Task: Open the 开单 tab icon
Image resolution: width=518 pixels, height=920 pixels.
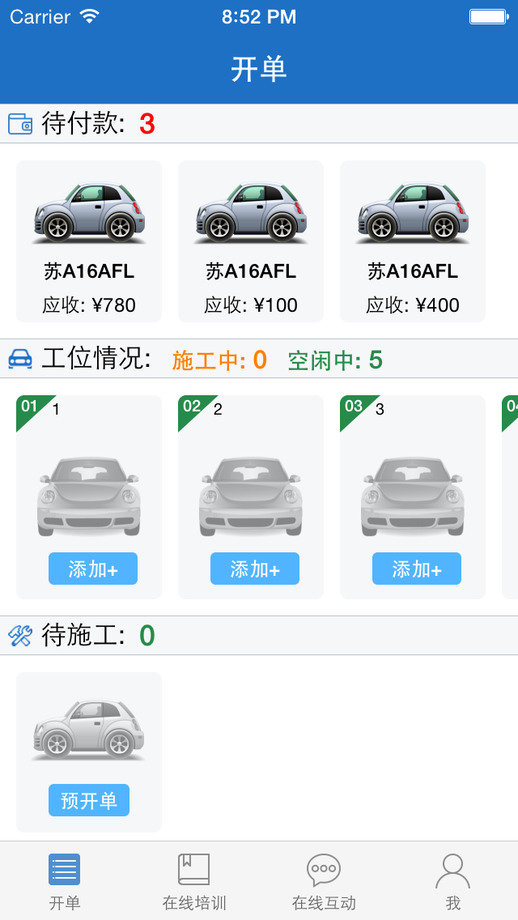Action: [64, 869]
